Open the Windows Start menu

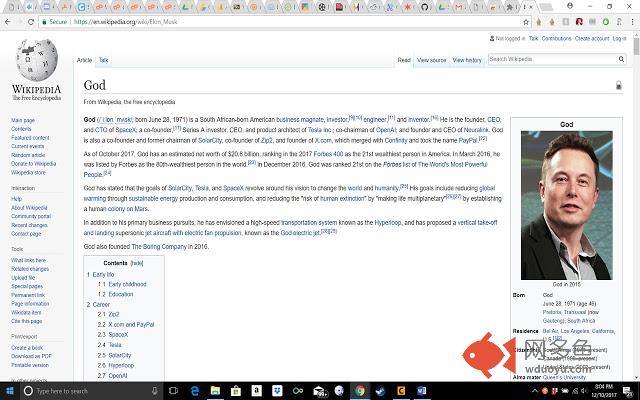(9, 391)
